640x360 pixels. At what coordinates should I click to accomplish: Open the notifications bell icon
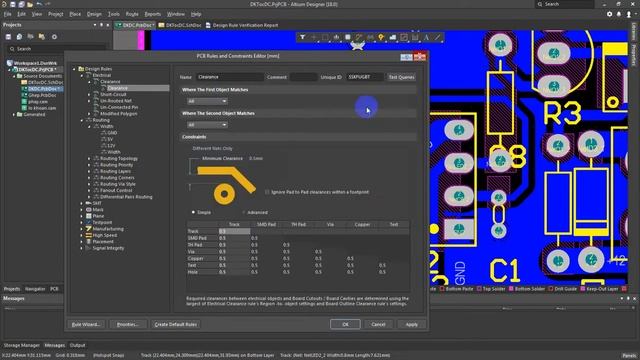point(619,14)
